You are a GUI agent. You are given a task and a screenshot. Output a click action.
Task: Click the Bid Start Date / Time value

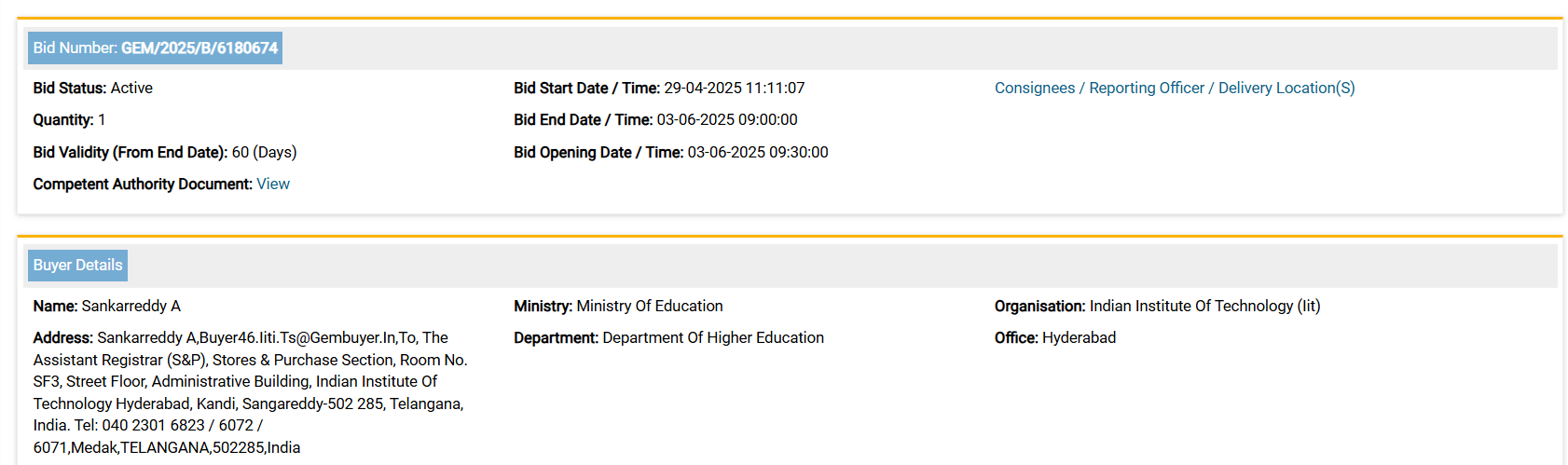tap(734, 89)
